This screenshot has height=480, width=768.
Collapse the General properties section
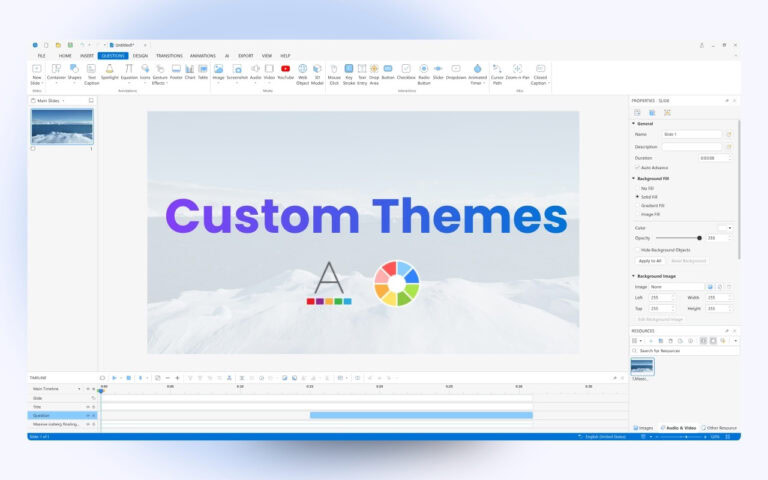click(633, 123)
